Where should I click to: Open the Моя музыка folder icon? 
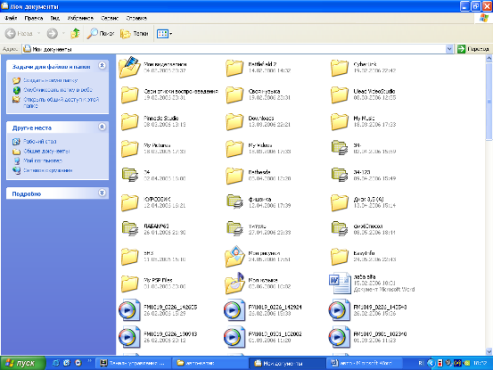(234, 283)
